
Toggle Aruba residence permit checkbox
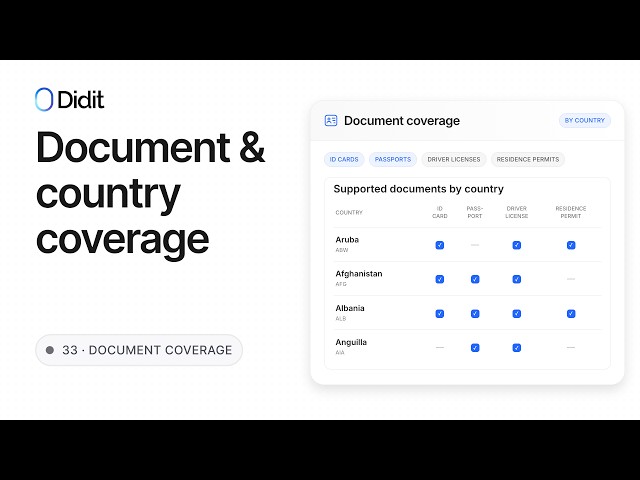(571, 245)
